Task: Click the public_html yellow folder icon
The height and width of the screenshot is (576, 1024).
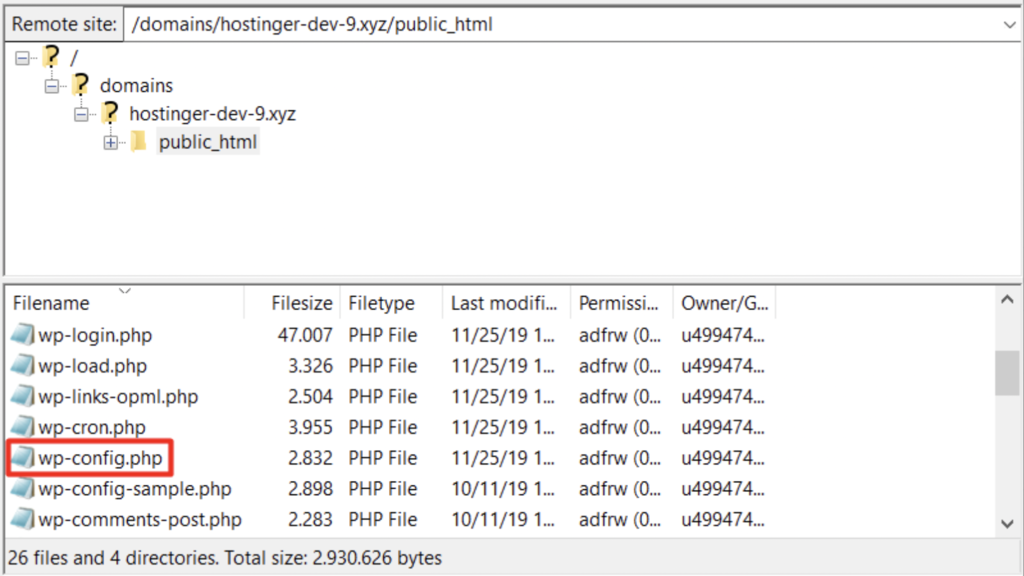Action: click(x=140, y=142)
